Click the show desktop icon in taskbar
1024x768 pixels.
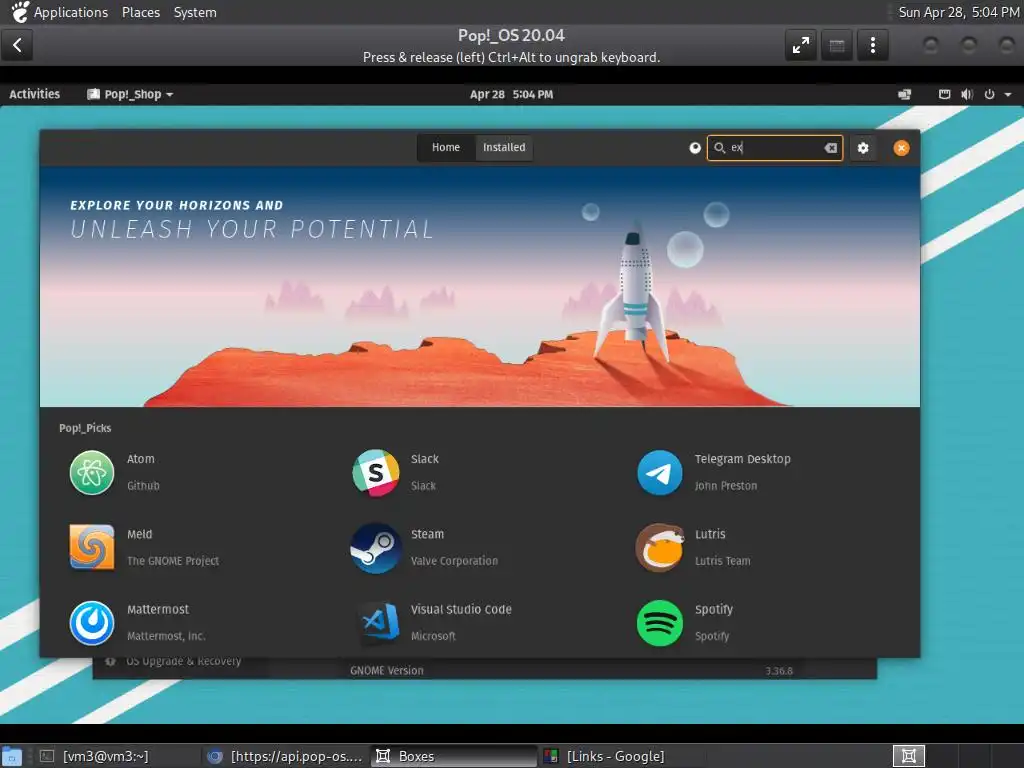pos(12,756)
